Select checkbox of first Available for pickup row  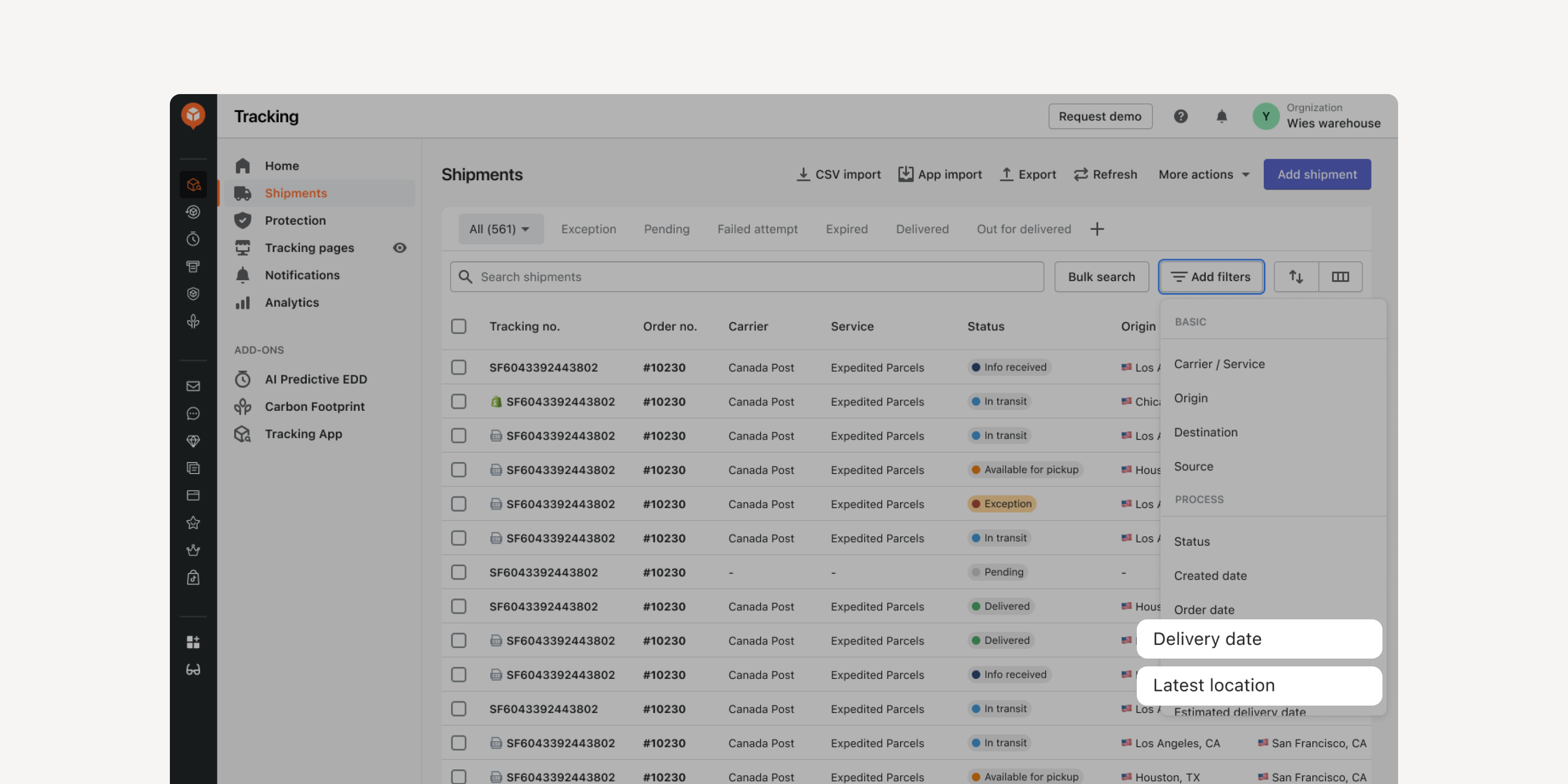pos(458,470)
